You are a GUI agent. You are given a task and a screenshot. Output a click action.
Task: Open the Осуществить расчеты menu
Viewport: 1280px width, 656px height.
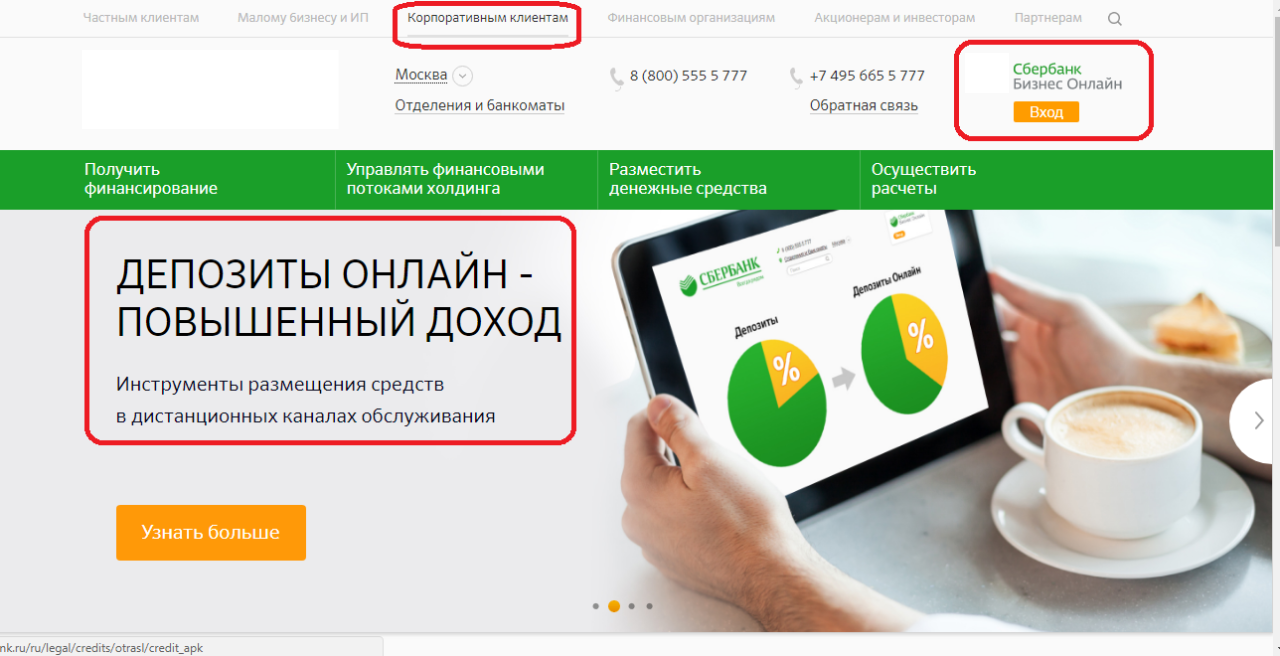pyautogui.click(x=923, y=179)
